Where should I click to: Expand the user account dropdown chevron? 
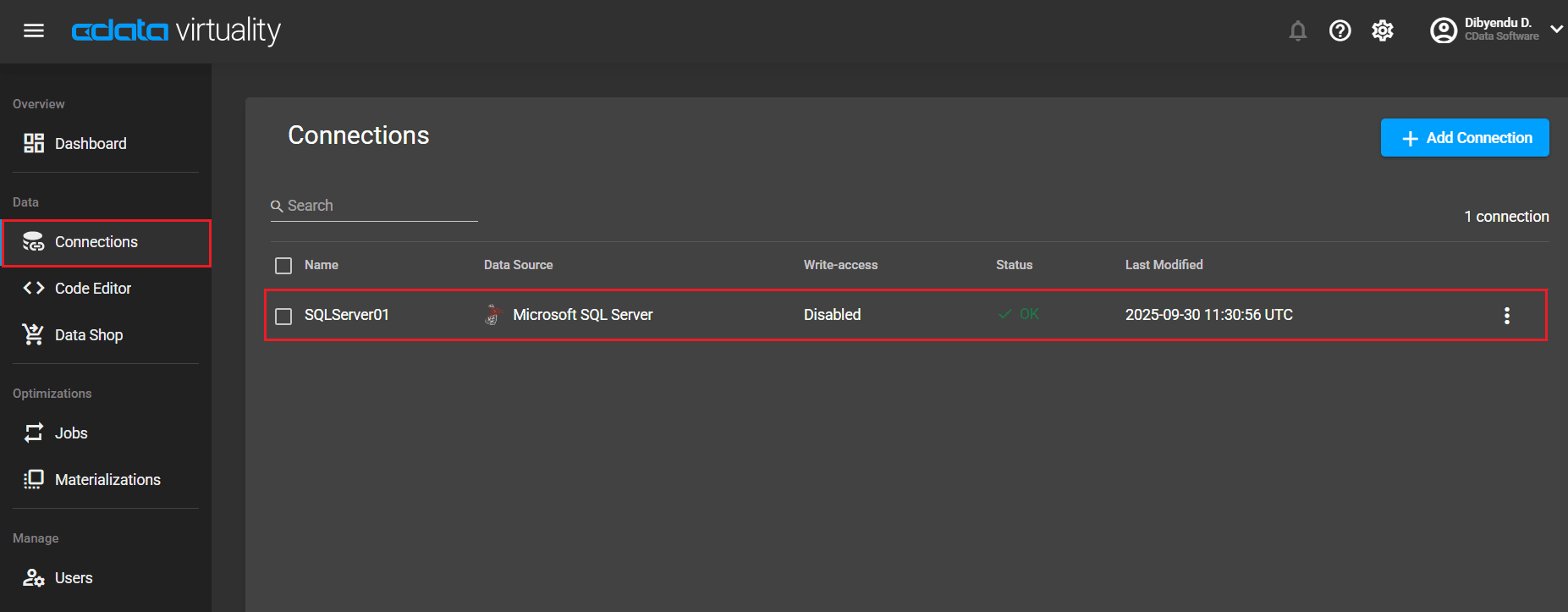click(x=1555, y=30)
